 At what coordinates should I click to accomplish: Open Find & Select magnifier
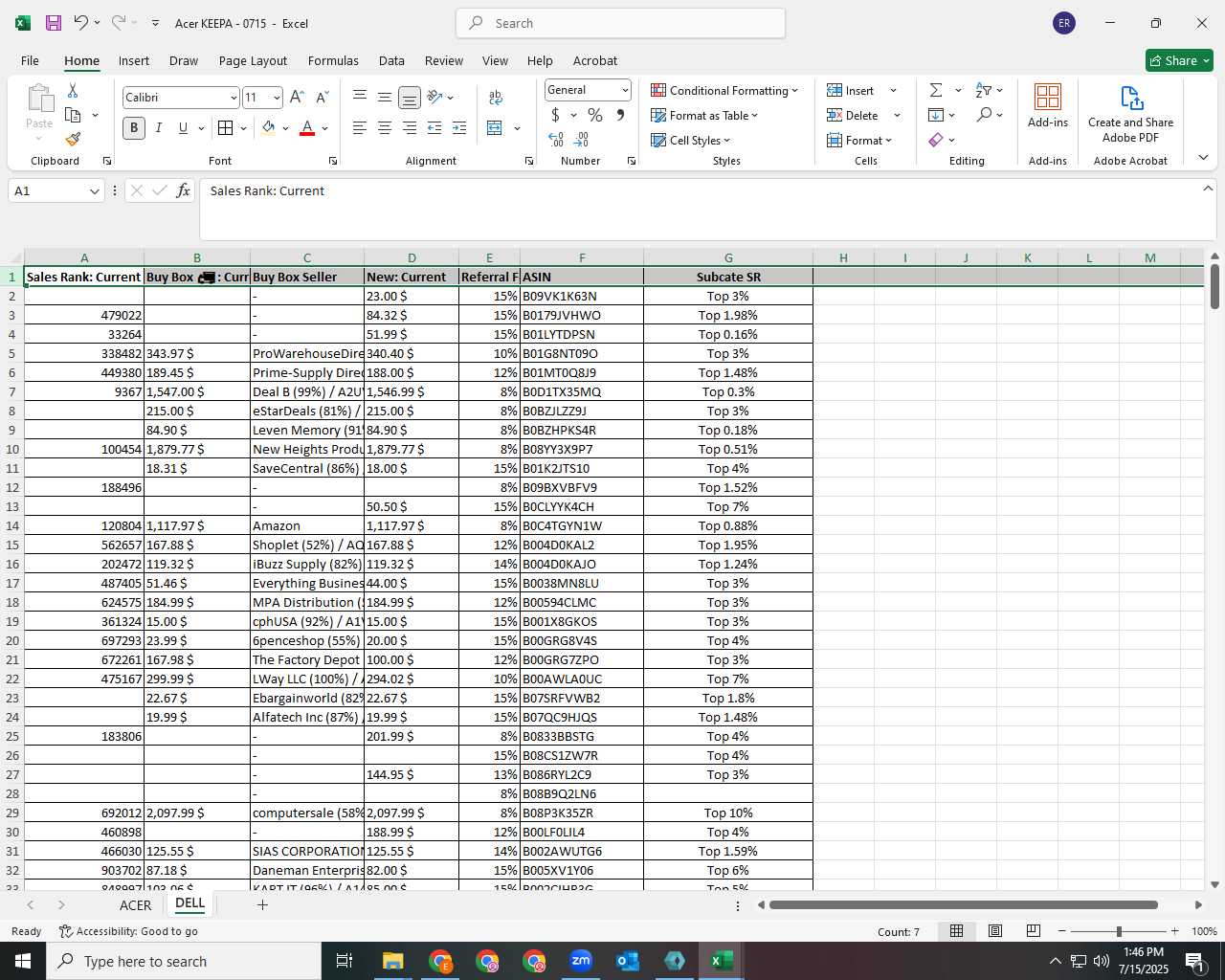coord(984,115)
